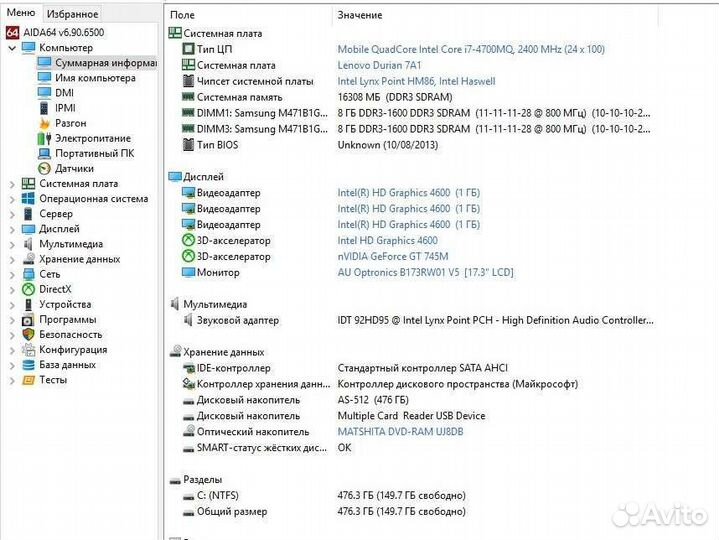Select the DMI tree icon
Viewport: 719px width, 540px height.
click(x=44, y=93)
